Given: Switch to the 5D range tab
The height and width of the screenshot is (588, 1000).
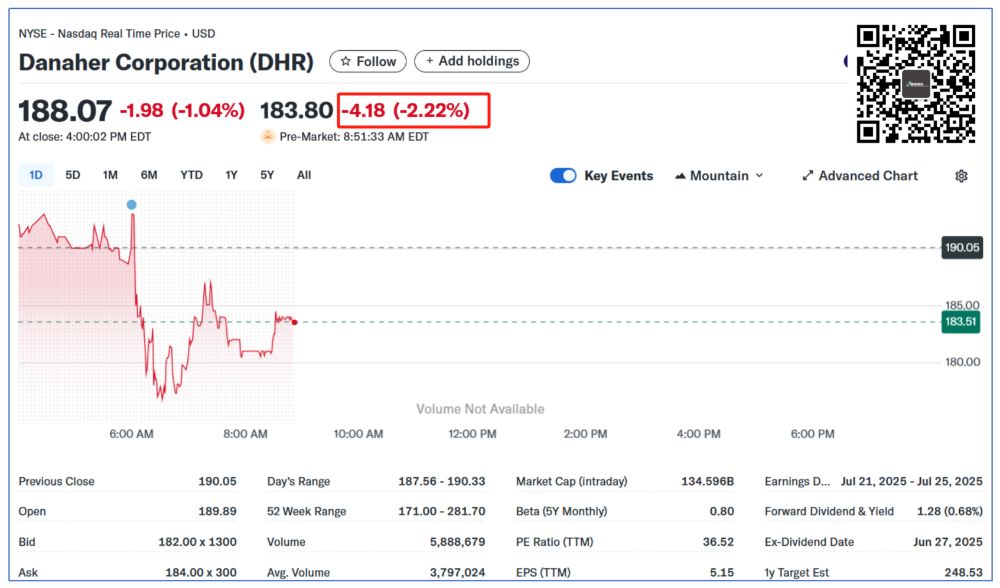Looking at the screenshot, I should (x=73, y=175).
